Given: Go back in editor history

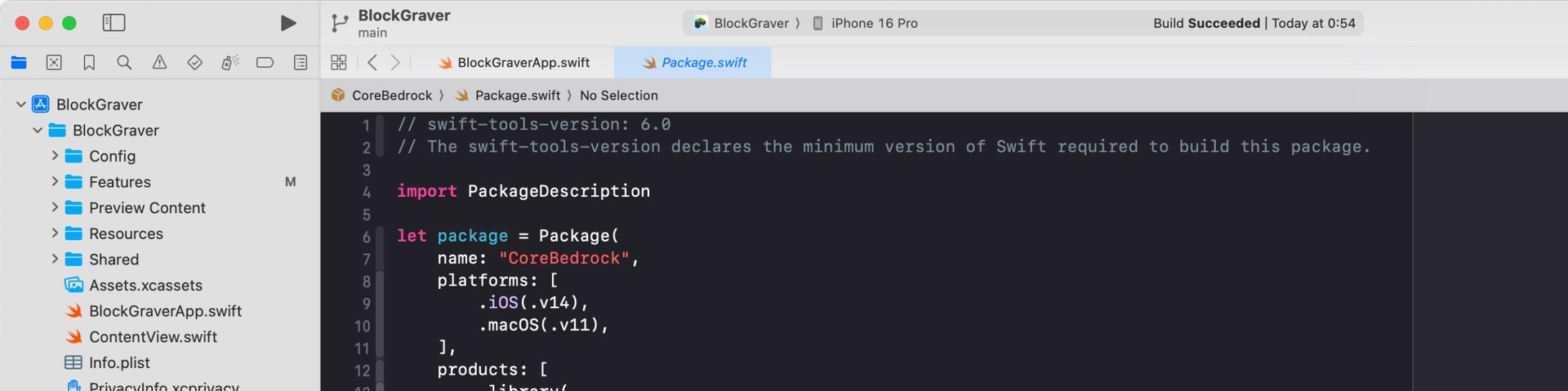Looking at the screenshot, I should pyautogui.click(x=372, y=62).
